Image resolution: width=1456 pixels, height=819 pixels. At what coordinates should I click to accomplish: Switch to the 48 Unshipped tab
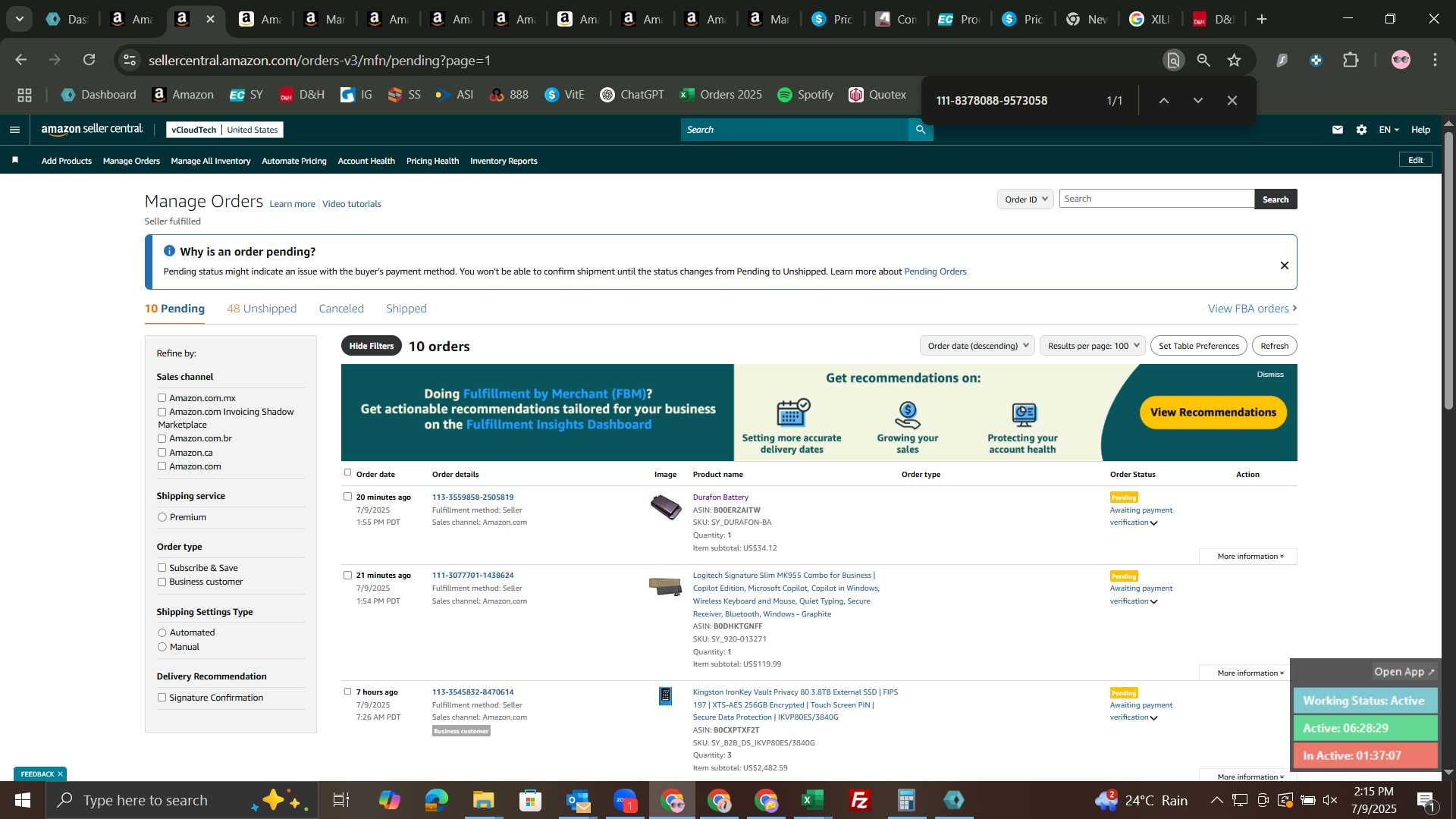click(262, 309)
